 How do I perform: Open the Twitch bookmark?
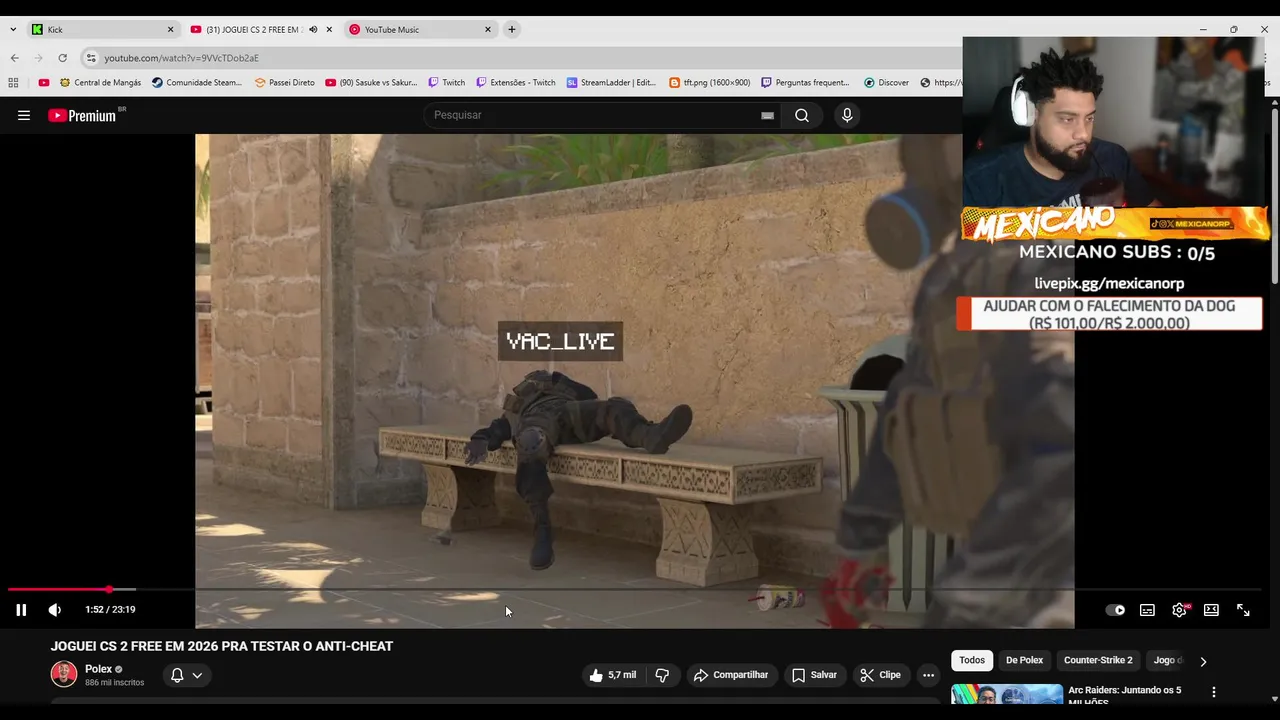coord(447,83)
